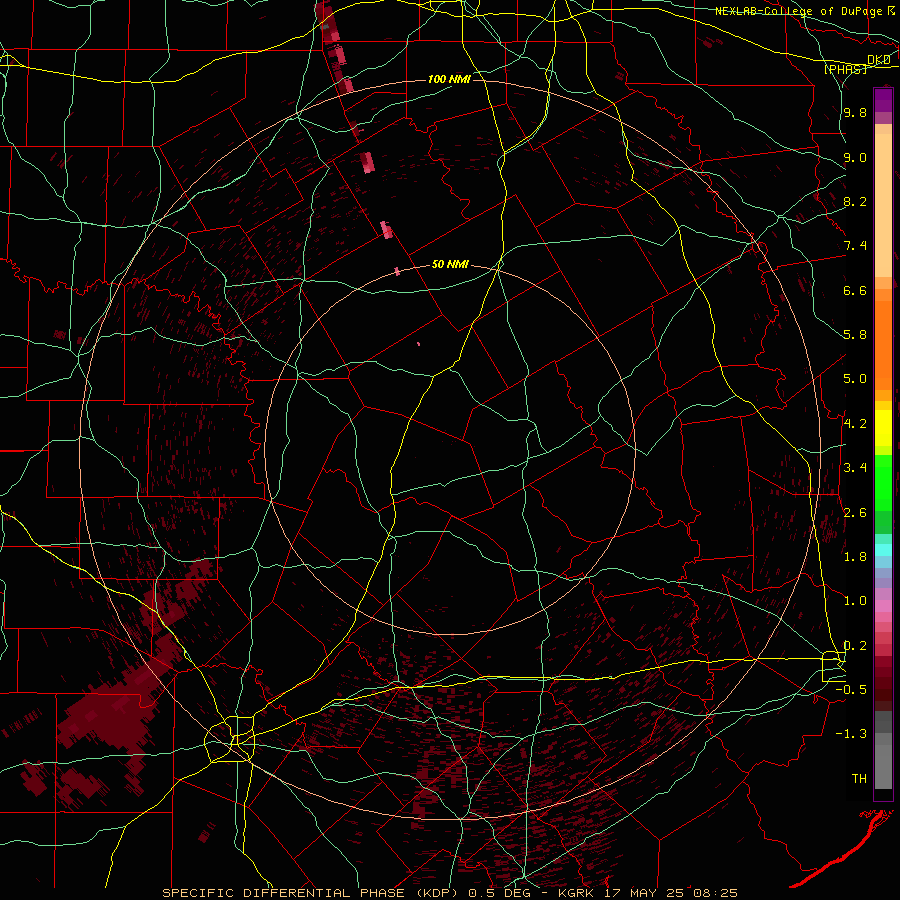900x900 pixels.
Task: Click the 3.4 scale value
Action: click(x=855, y=467)
